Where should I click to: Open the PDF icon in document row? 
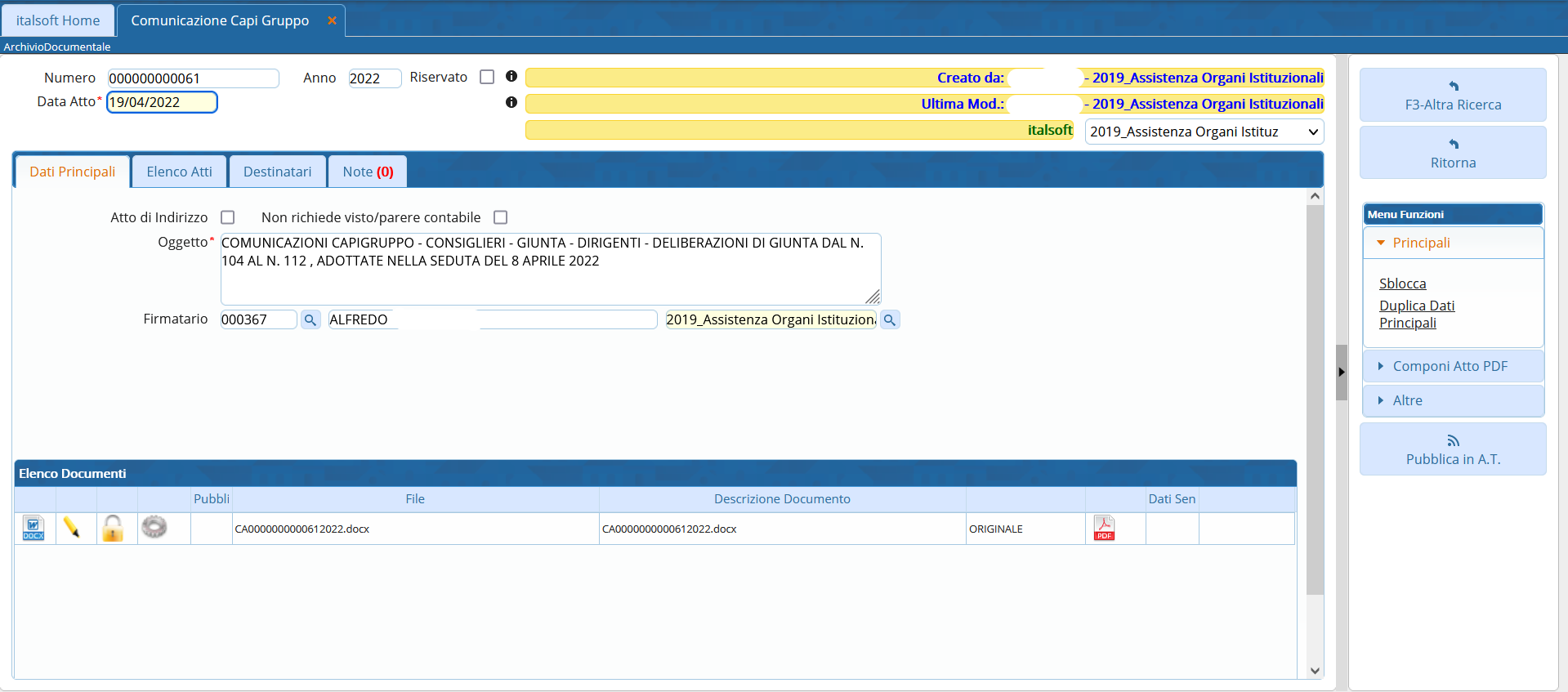1104,529
